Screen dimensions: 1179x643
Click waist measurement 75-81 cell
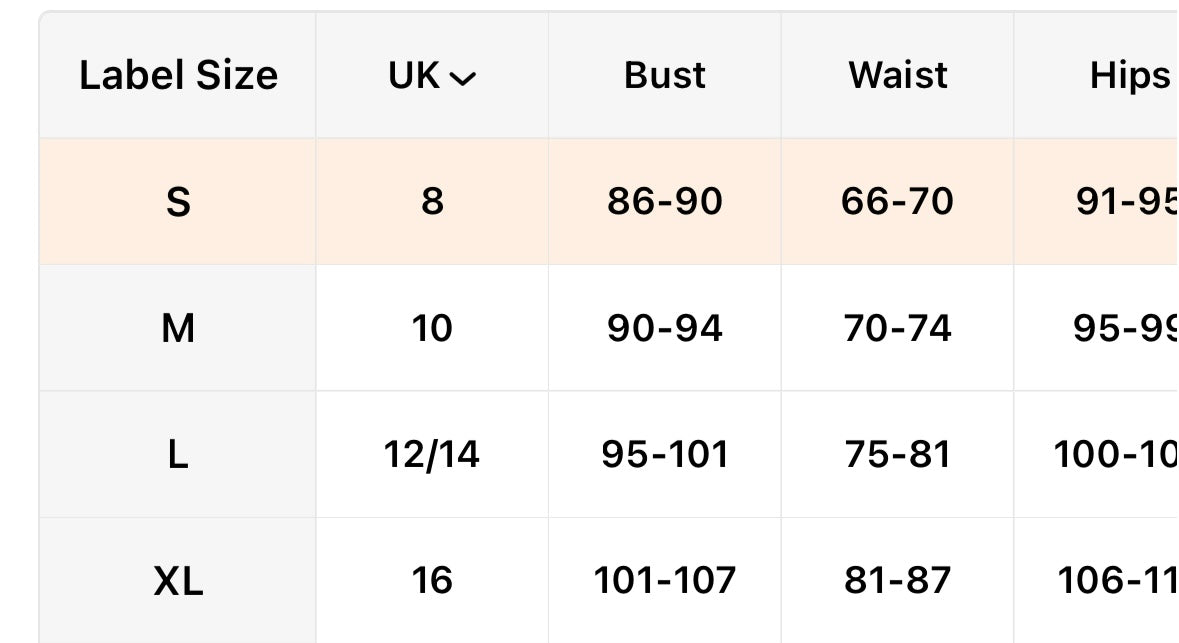898,455
